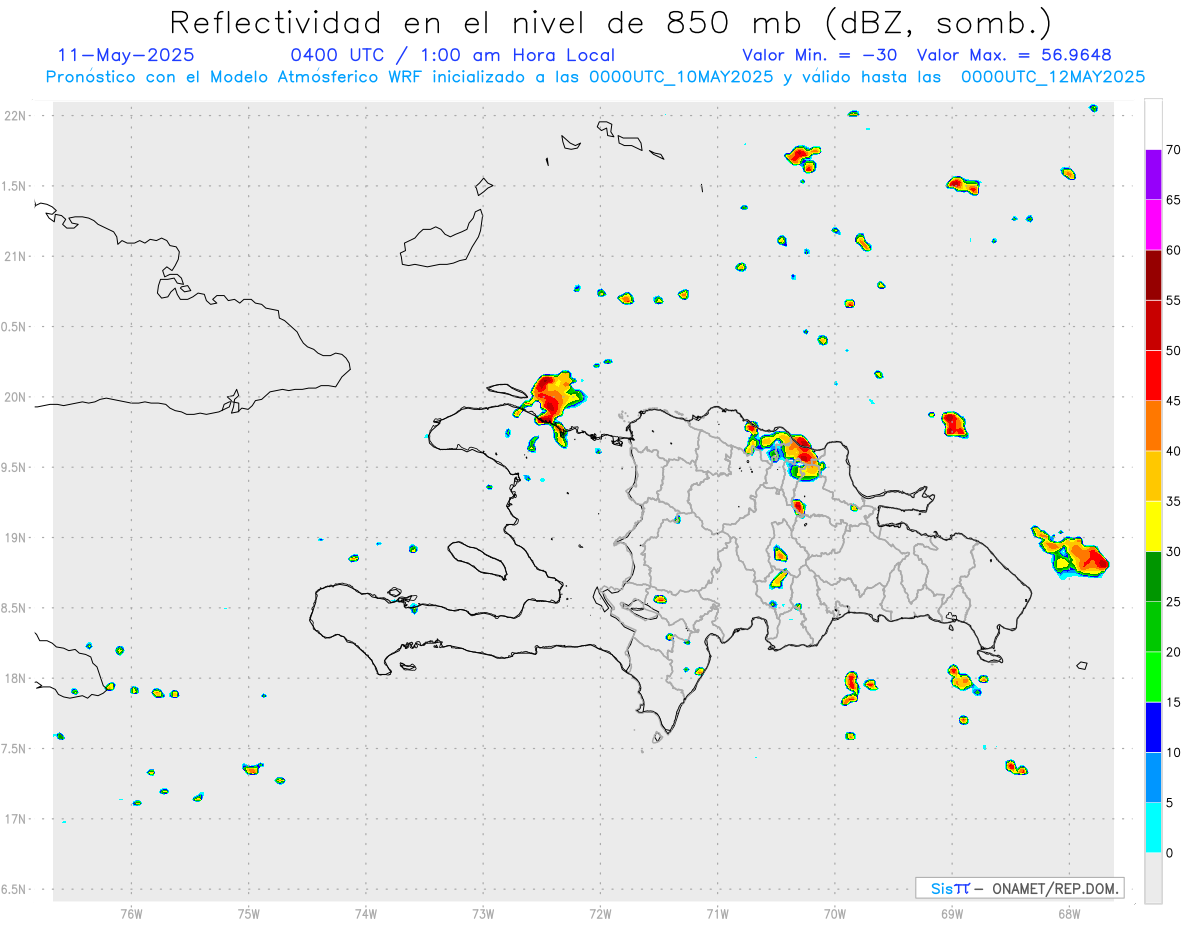
Task: Click the gray below-zero legend segment
Action: coord(1153,878)
